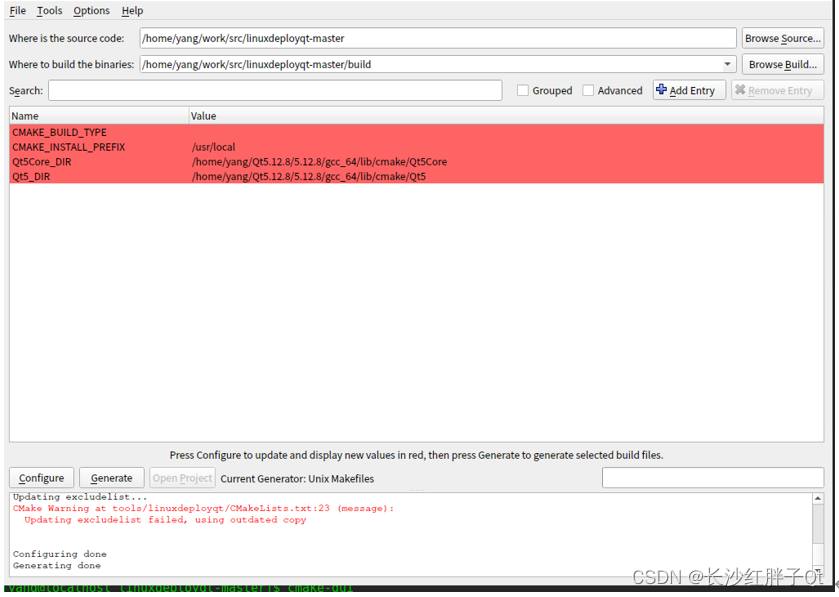Click the Add Entry plus icon
This screenshot has width=839, height=597.
click(x=661, y=90)
